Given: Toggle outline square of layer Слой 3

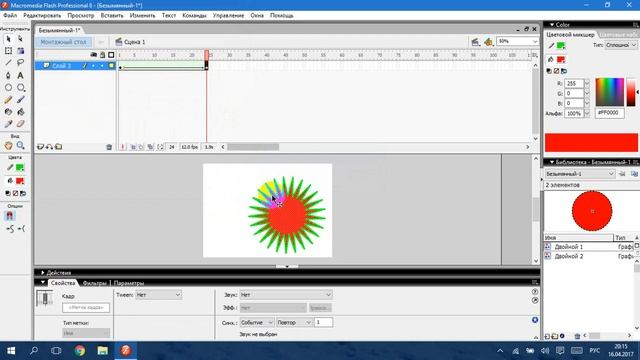Looking at the screenshot, I should tap(111, 66).
